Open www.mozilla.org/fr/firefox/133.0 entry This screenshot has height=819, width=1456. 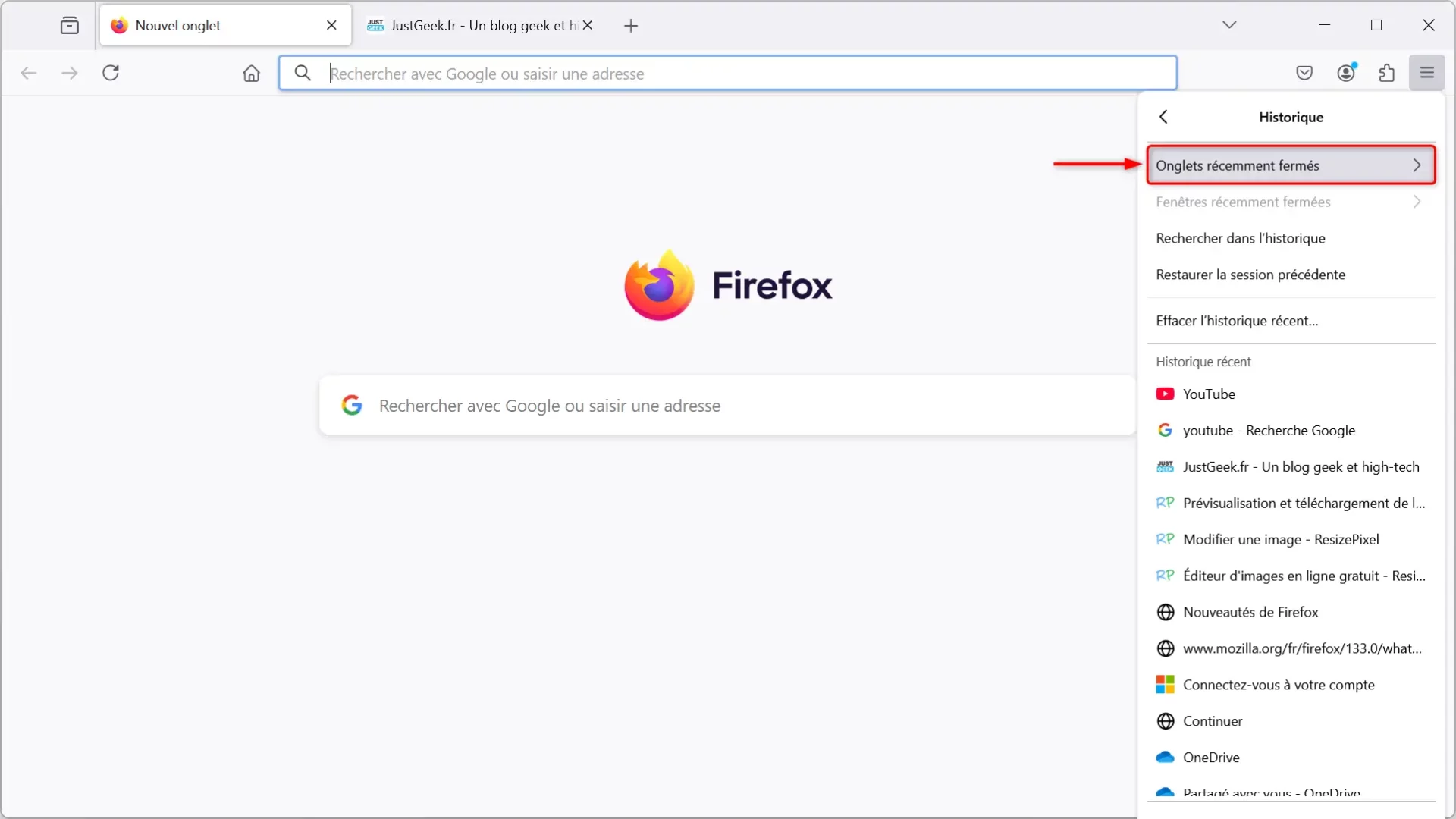pos(1291,648)
